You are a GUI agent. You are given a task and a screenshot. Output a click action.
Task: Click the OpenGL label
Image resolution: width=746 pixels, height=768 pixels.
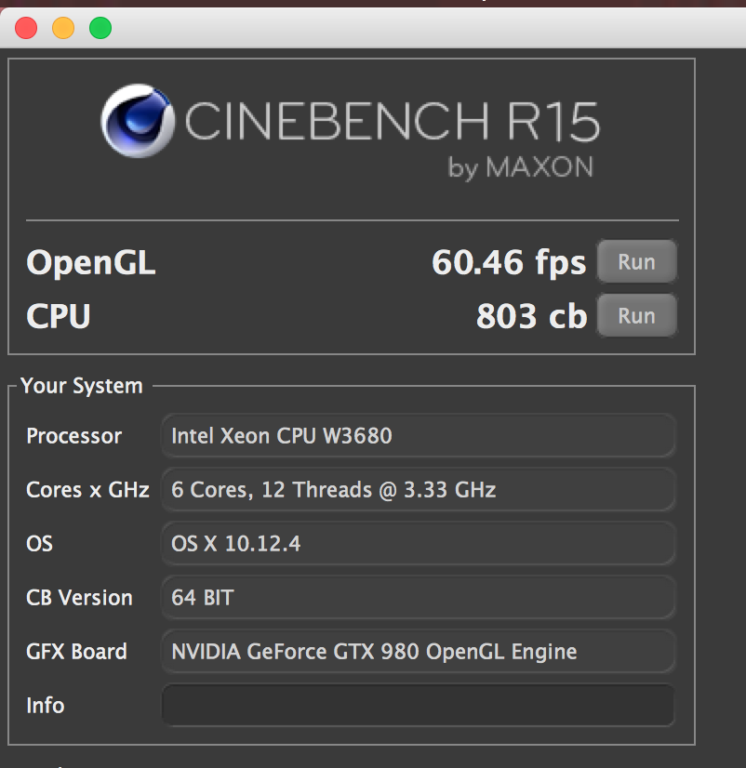(91, 264)
